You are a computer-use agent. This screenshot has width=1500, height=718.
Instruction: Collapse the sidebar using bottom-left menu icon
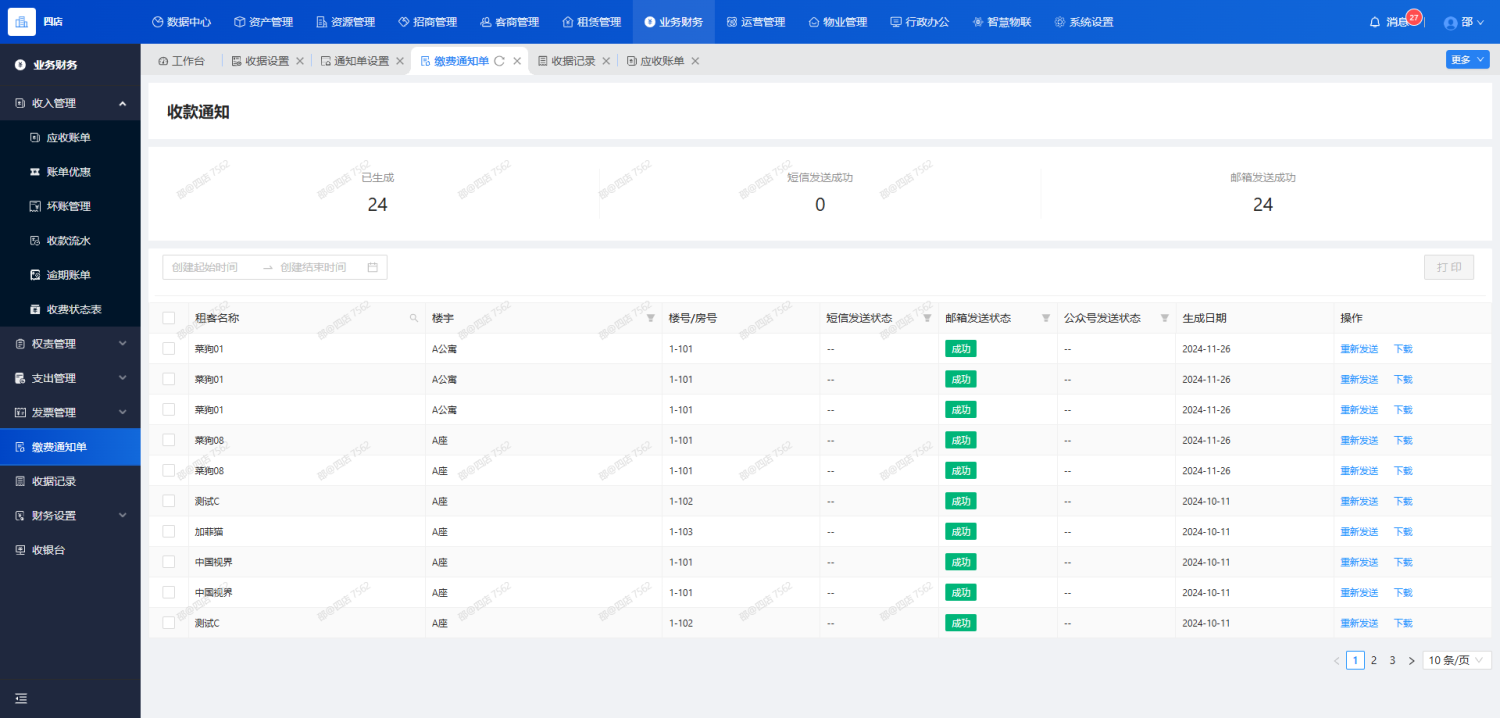21,698
